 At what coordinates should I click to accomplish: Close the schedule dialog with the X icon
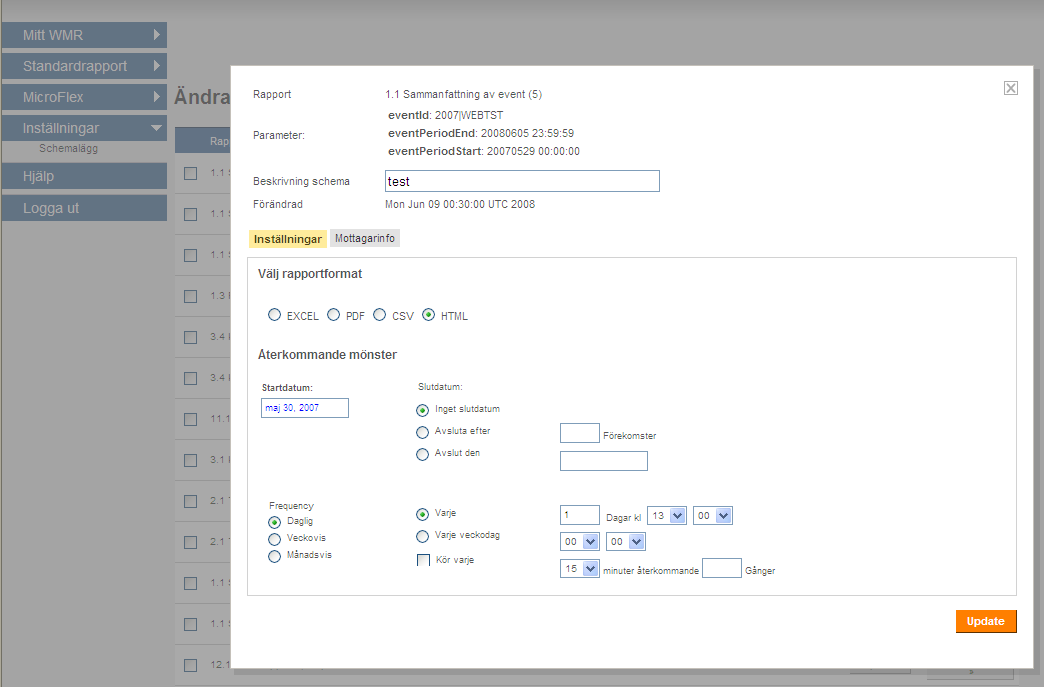coord(1010,88)
